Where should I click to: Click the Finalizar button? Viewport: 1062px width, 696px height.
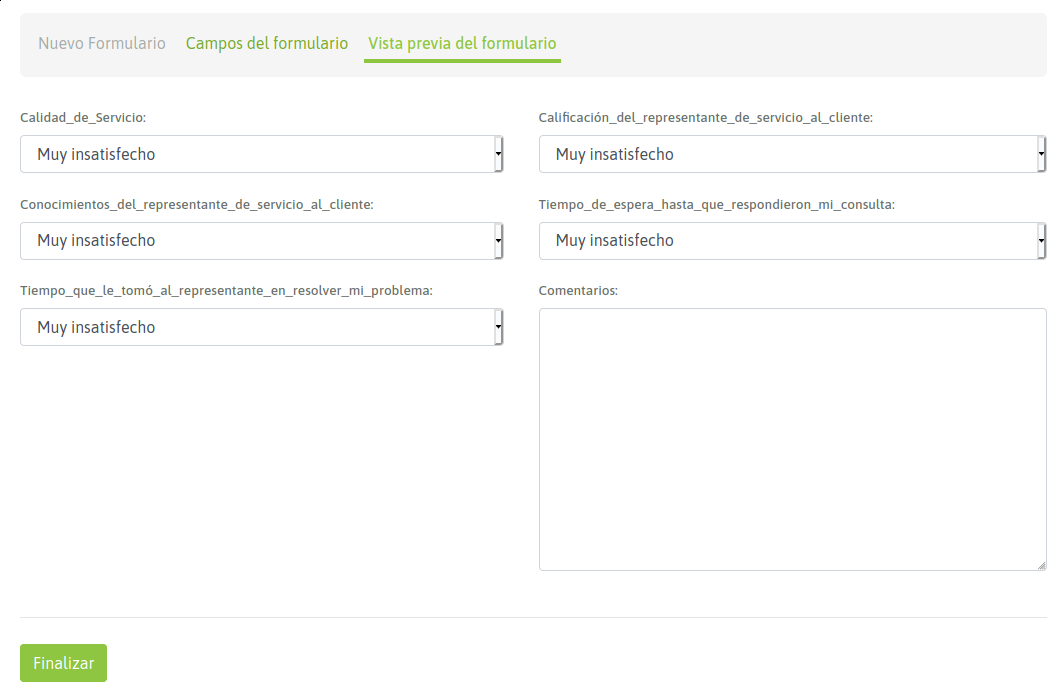(64, 663)
